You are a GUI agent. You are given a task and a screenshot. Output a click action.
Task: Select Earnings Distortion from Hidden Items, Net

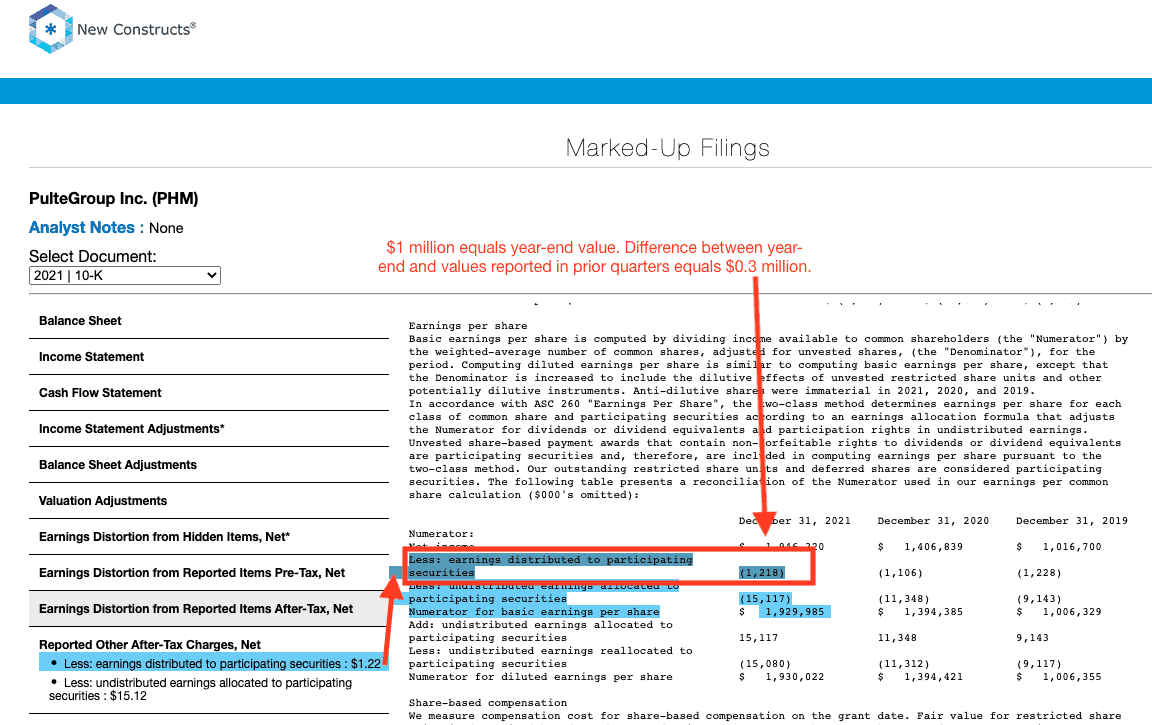point(209,537)
